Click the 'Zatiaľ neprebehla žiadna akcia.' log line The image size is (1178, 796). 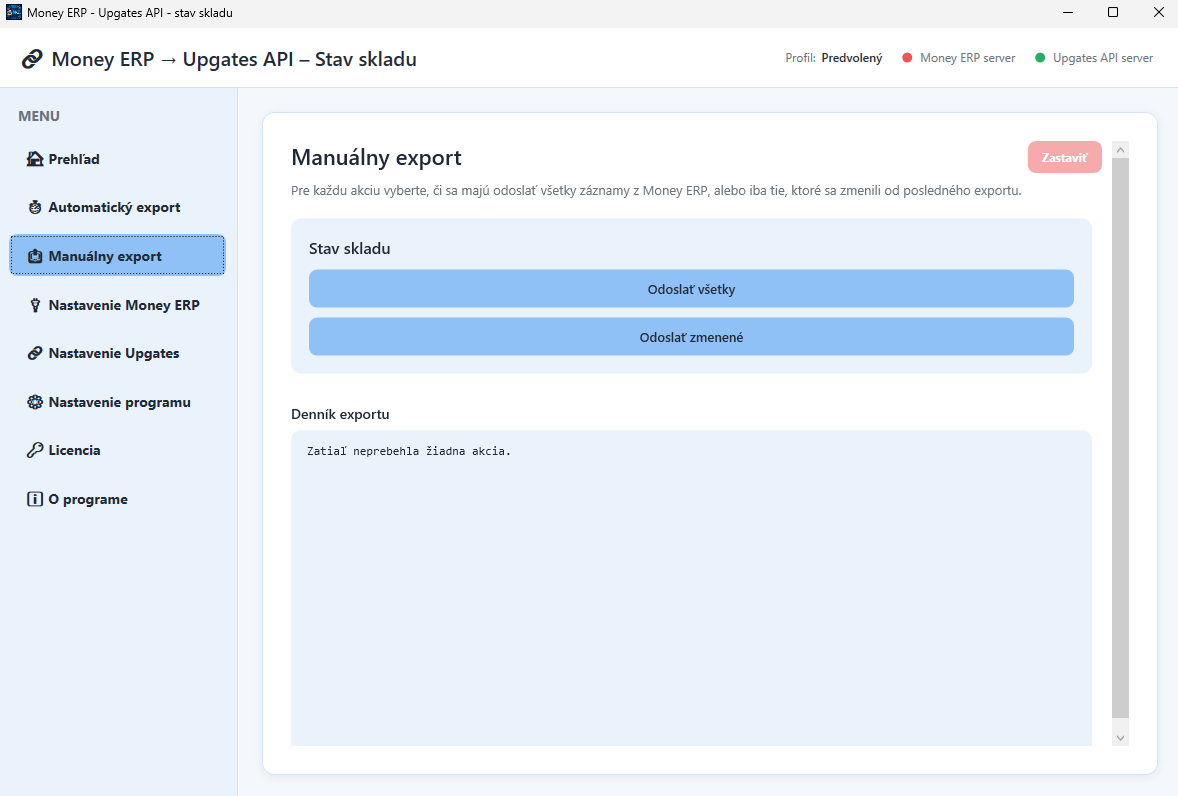pyautogui.click(x=409, y=451)
